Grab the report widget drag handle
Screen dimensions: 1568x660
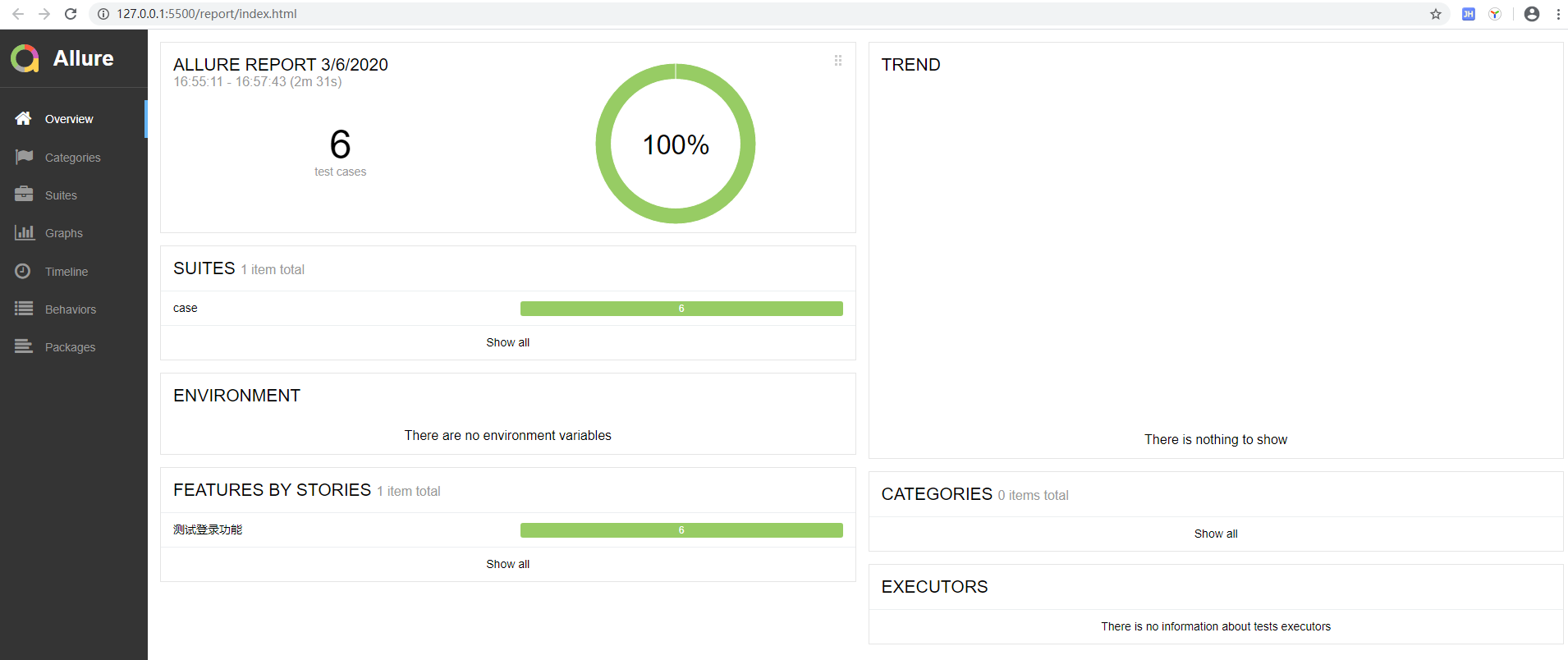838,61
